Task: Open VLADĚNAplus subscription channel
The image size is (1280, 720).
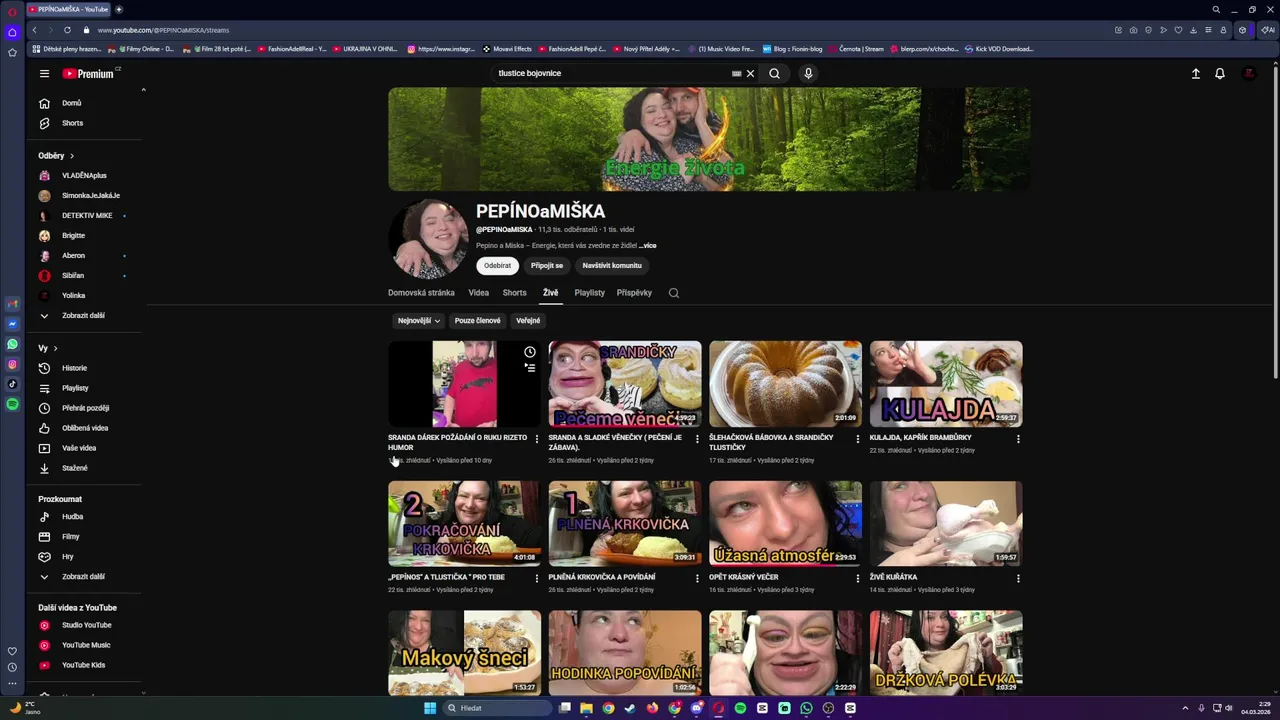Action: 86,176
